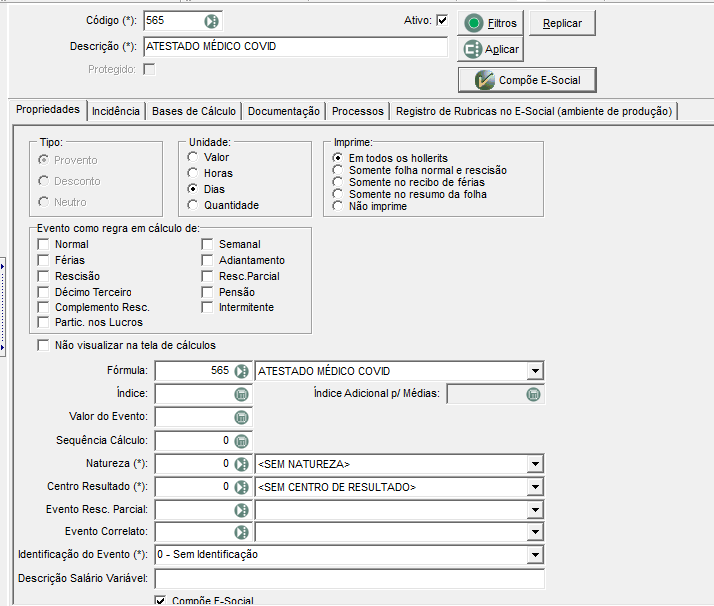This screenshot has height=606, width=714.
Task: Click the Evento Correlato lookup arrow icon
Action: 241,532
